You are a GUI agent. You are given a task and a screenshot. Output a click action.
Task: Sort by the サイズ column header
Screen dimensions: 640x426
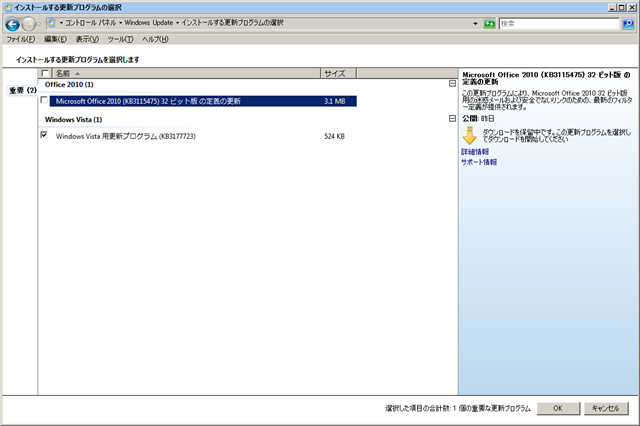338,73
